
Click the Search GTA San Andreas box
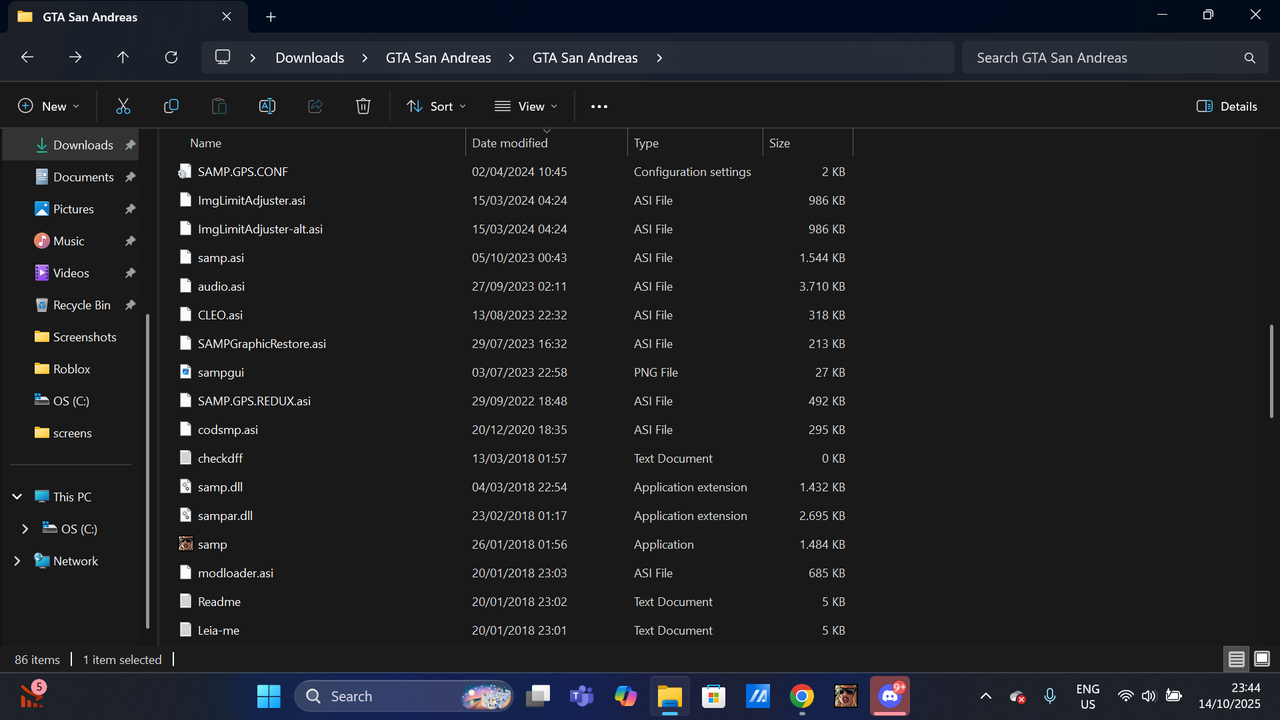1113,58
